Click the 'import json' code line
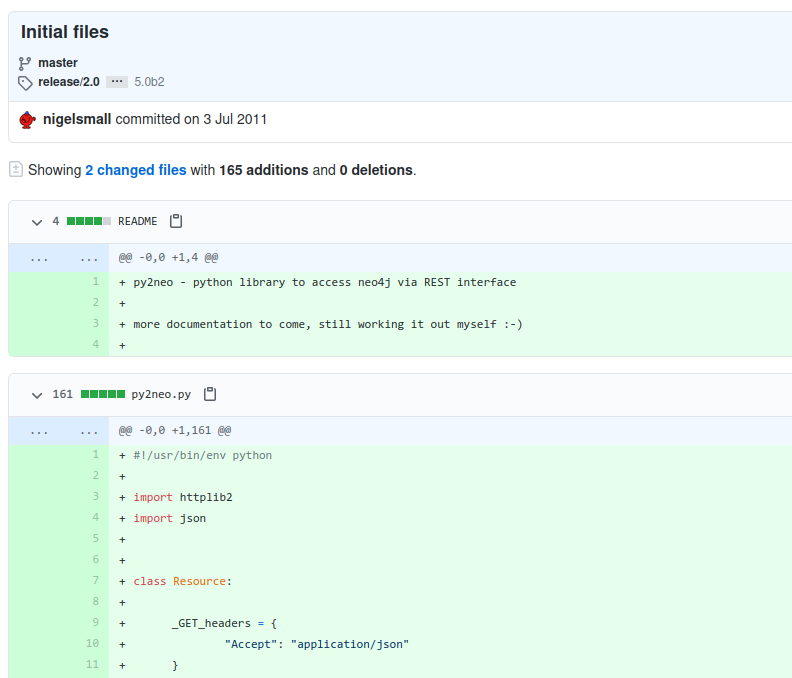The image size is (792, 678). (170, 518)
